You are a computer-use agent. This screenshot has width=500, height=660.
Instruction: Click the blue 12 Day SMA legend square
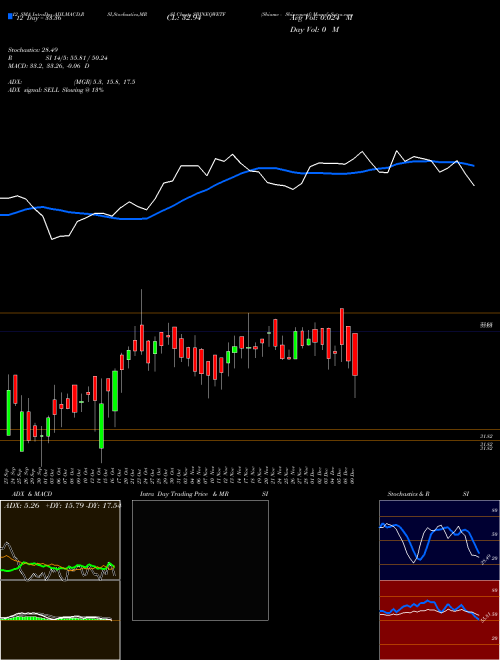[x=10, y=17]
